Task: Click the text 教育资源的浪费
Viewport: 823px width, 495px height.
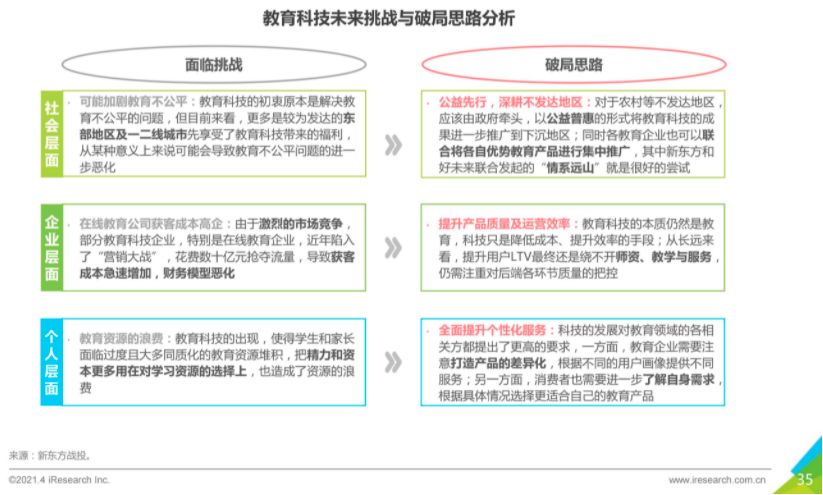Action: click(122, 338)
